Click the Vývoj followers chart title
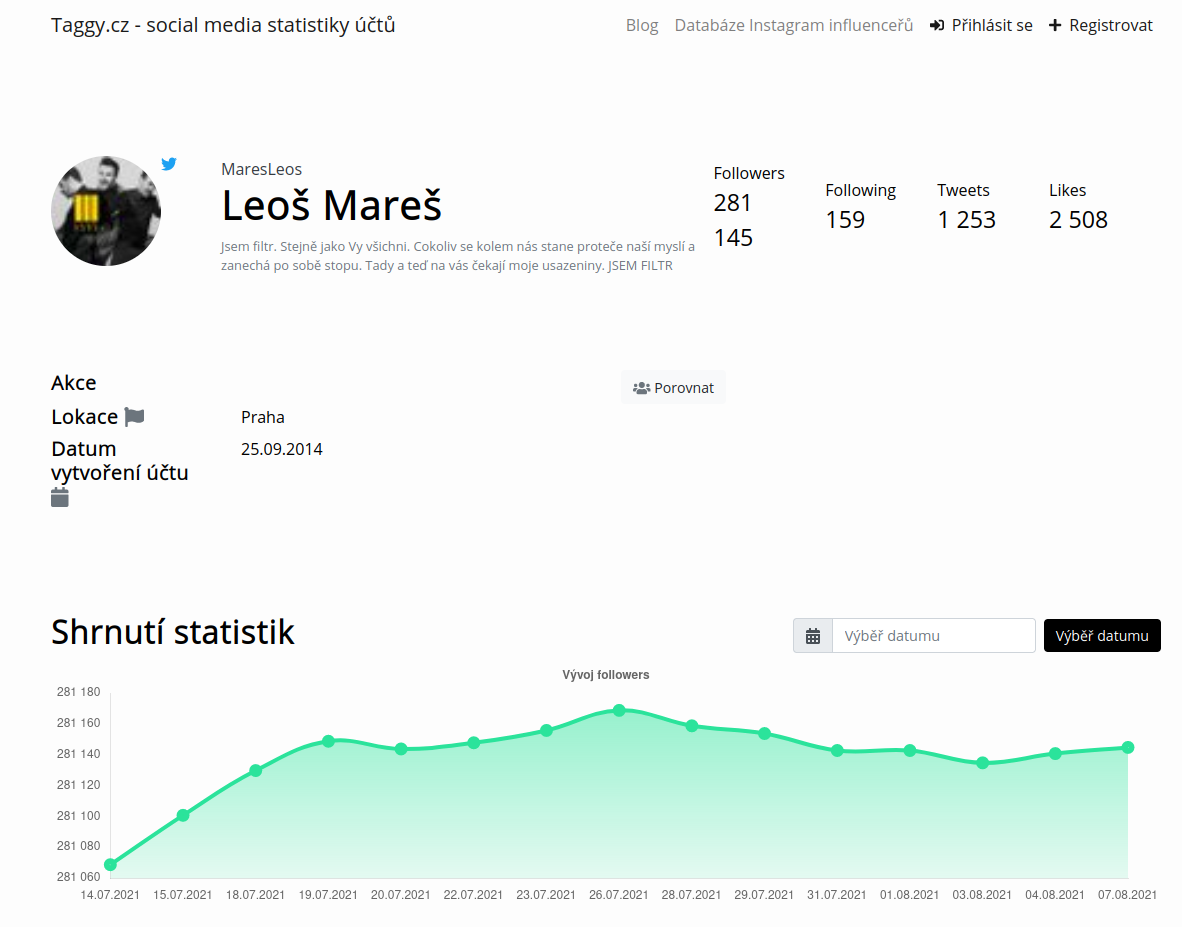Screen dimensions: 1182x927 [605, 675]
